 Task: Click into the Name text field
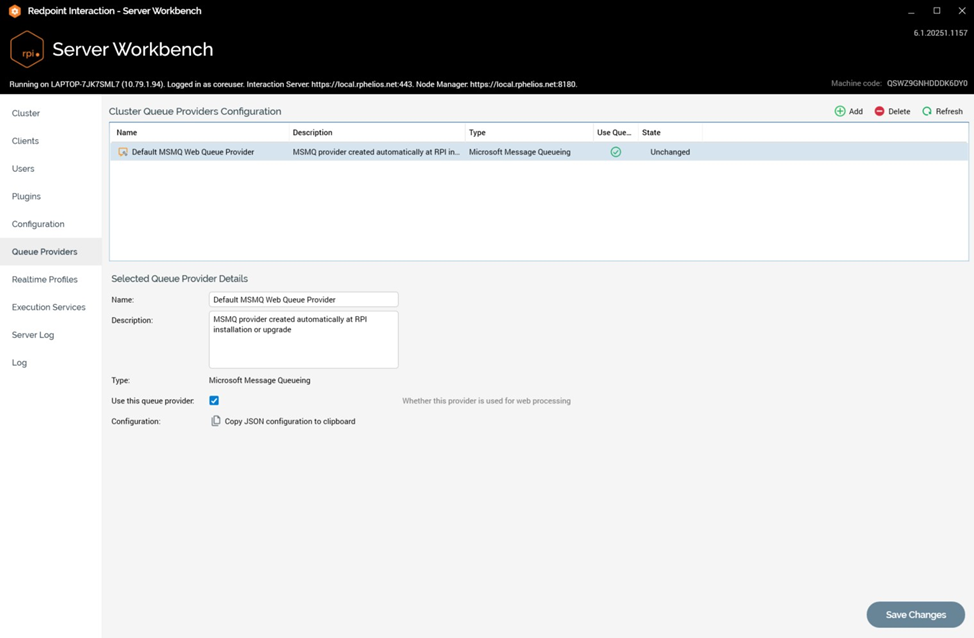(303, 299)
